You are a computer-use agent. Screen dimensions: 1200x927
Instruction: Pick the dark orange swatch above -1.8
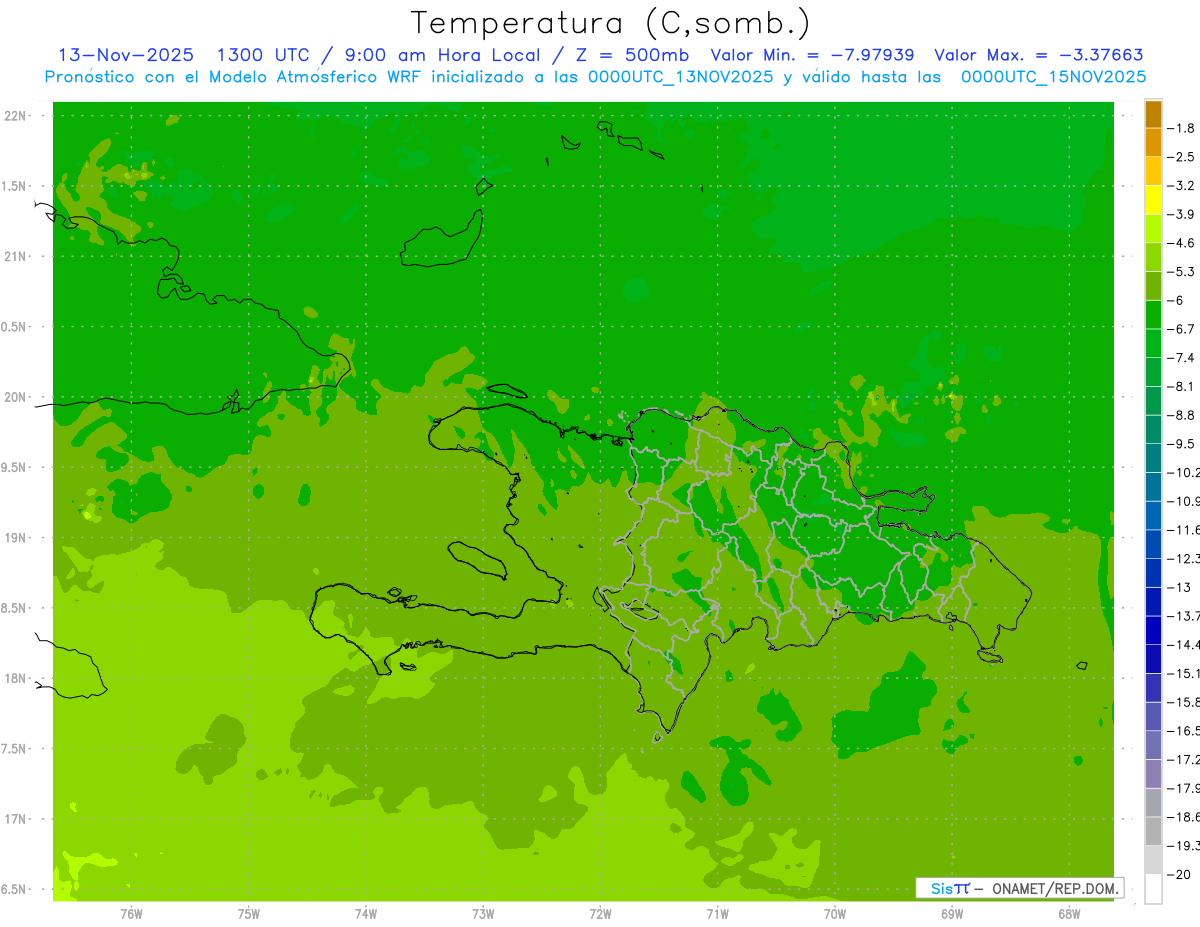click(1153, 114)
